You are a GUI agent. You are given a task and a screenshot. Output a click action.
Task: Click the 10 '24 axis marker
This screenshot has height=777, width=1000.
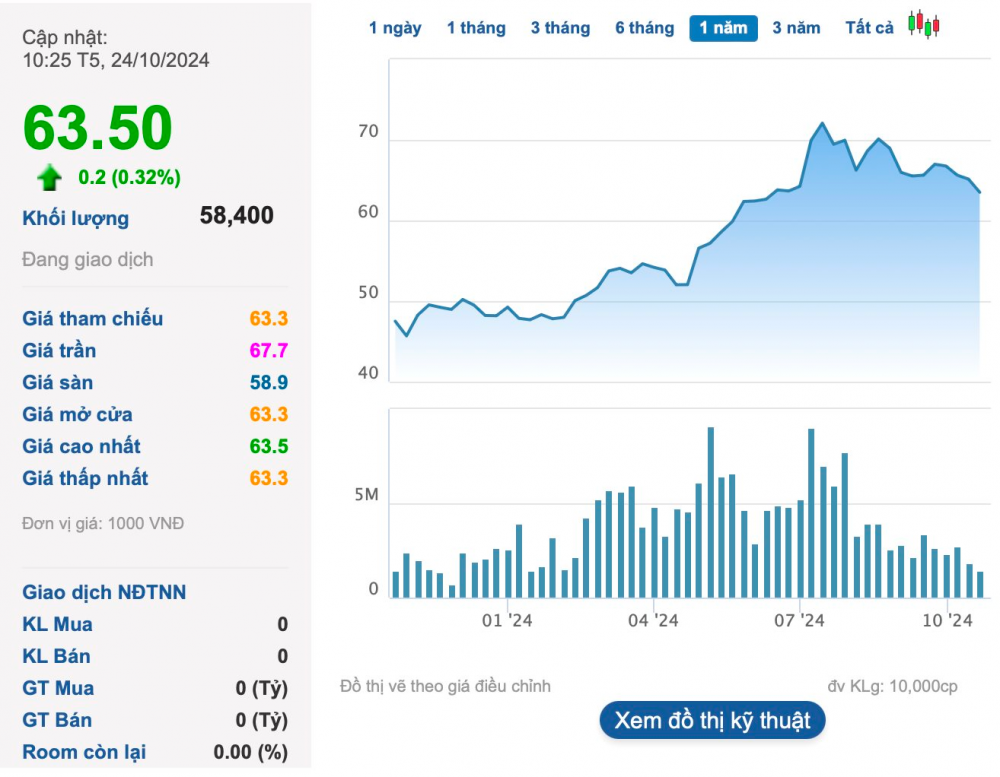[x=947, y=620]
